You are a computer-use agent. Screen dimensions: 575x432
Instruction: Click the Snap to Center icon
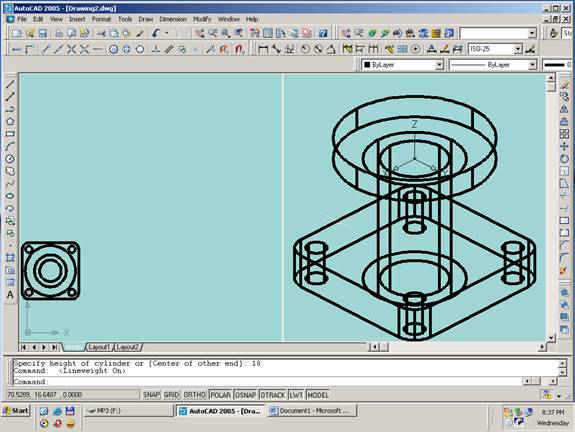click(114, 49)
